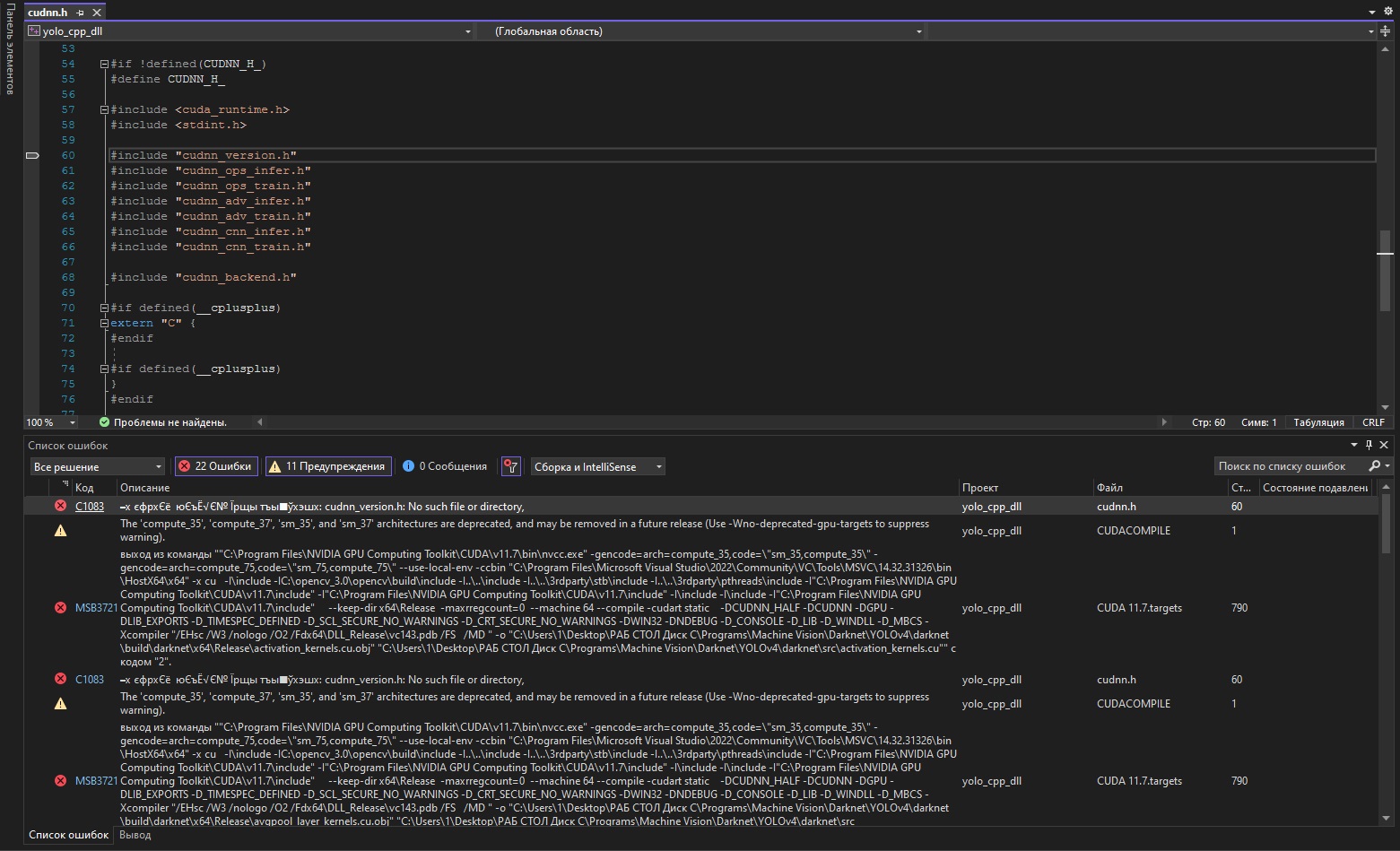Switch to the Вывод tab
Viewport: 1400px width, 851px height.
[135, 835]
